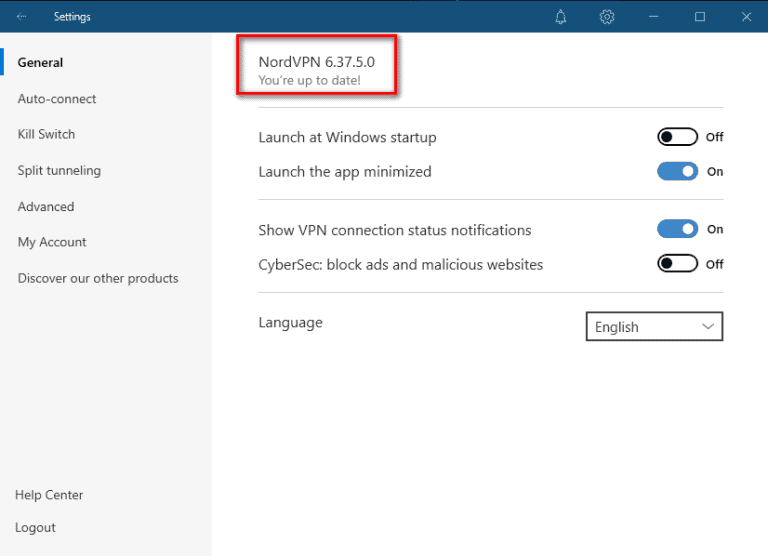Go to Kill Switch settings

(x=46, y=134)
